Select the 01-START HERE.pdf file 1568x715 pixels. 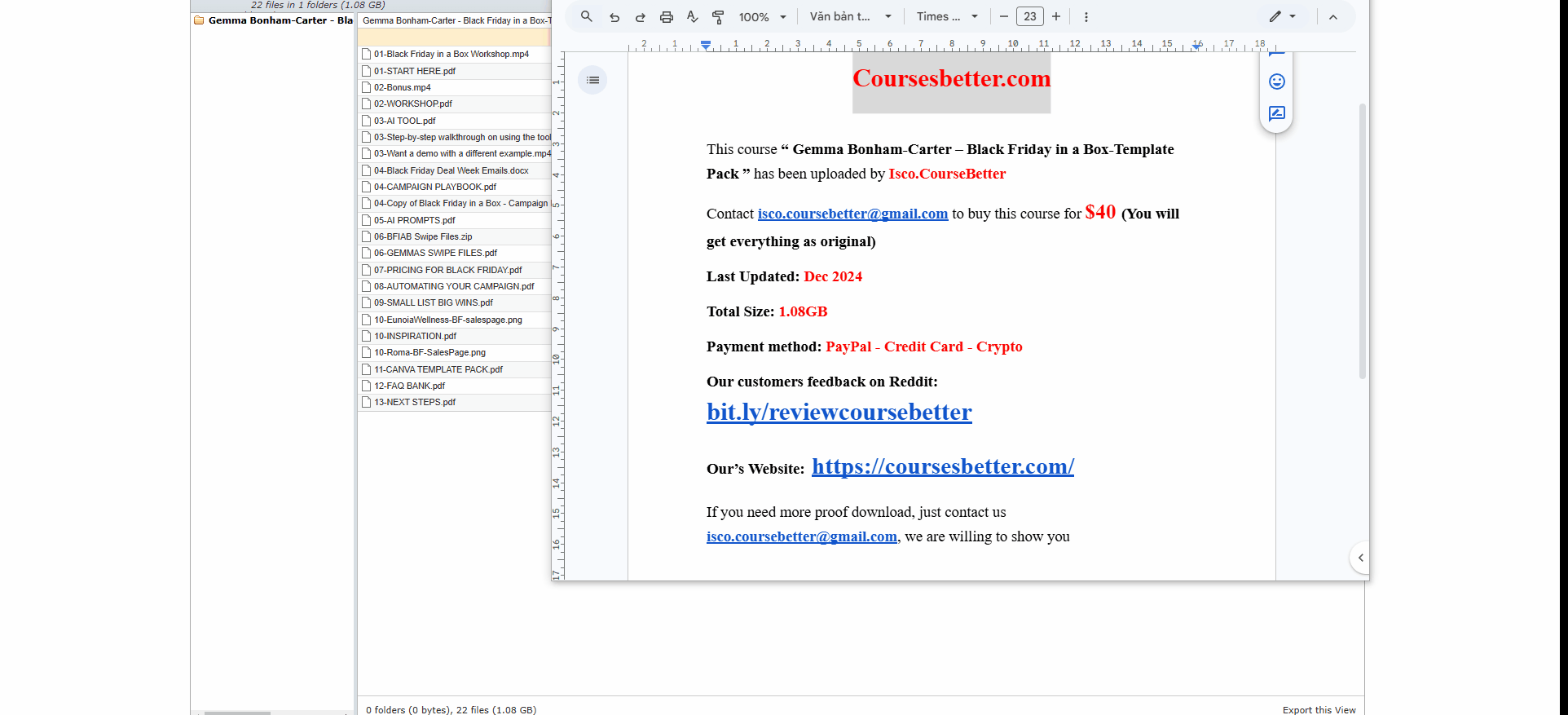tap(414, 71)
